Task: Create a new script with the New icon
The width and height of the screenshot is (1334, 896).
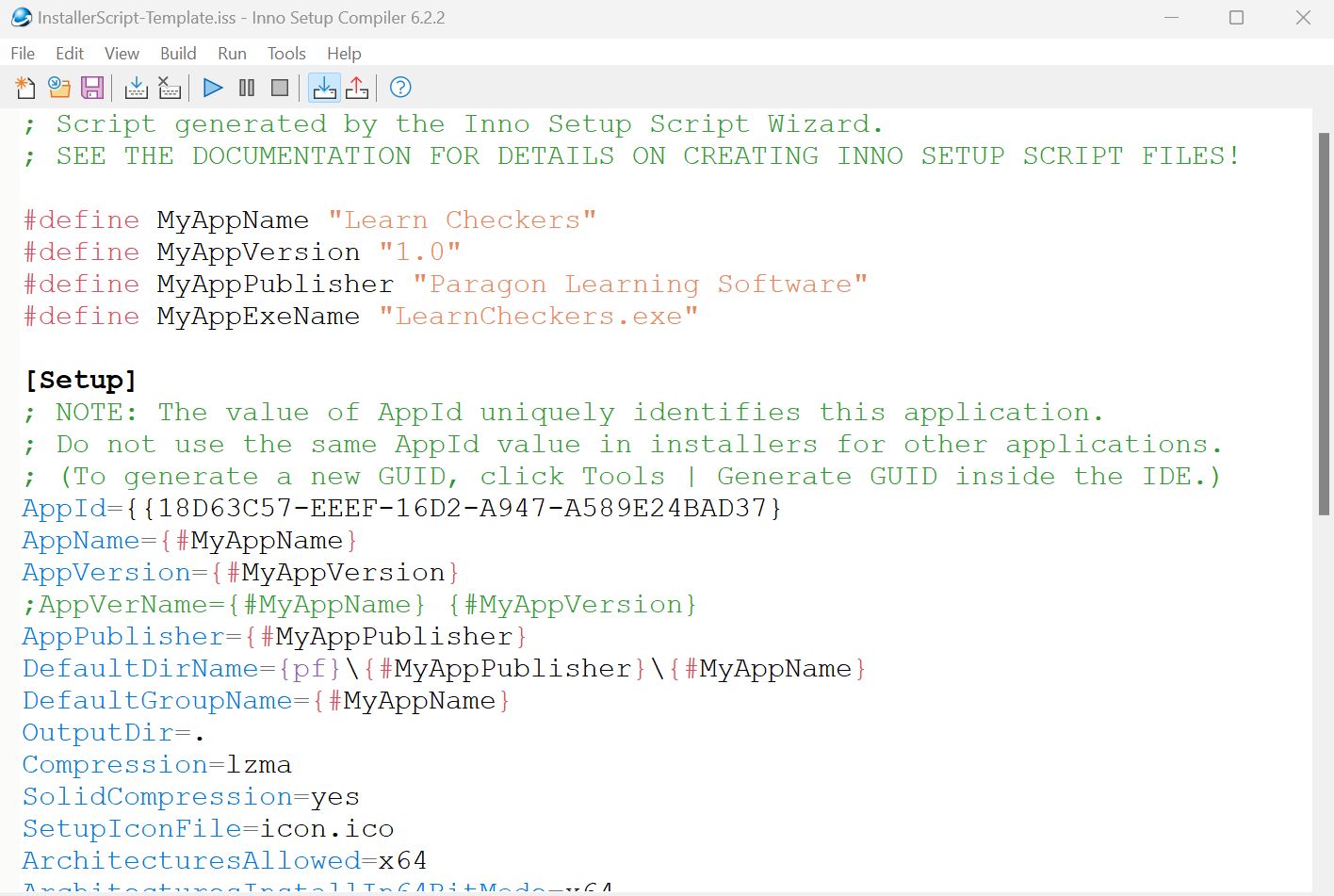Action: [x=25, y=88]
